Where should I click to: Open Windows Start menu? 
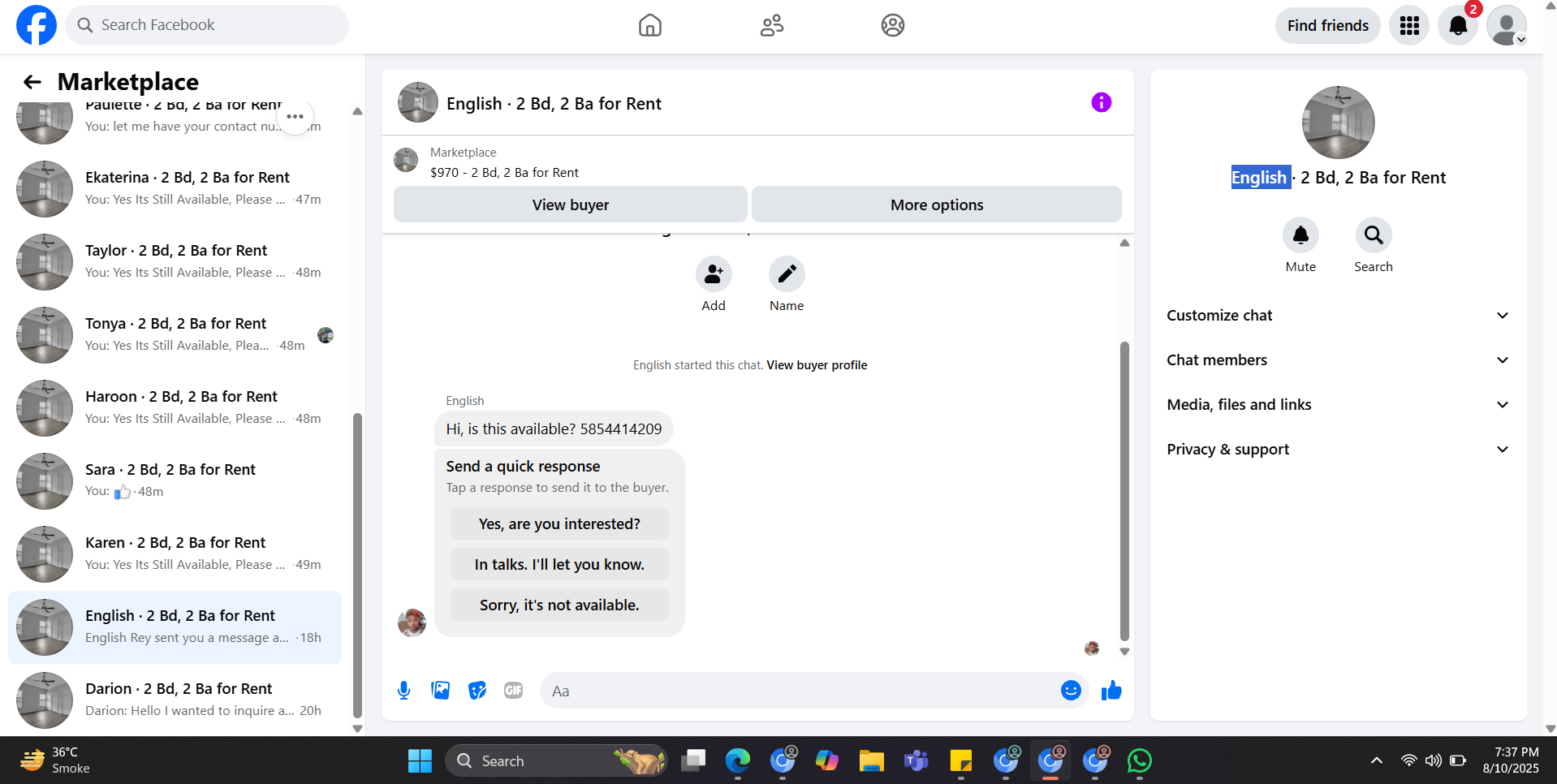420,761
